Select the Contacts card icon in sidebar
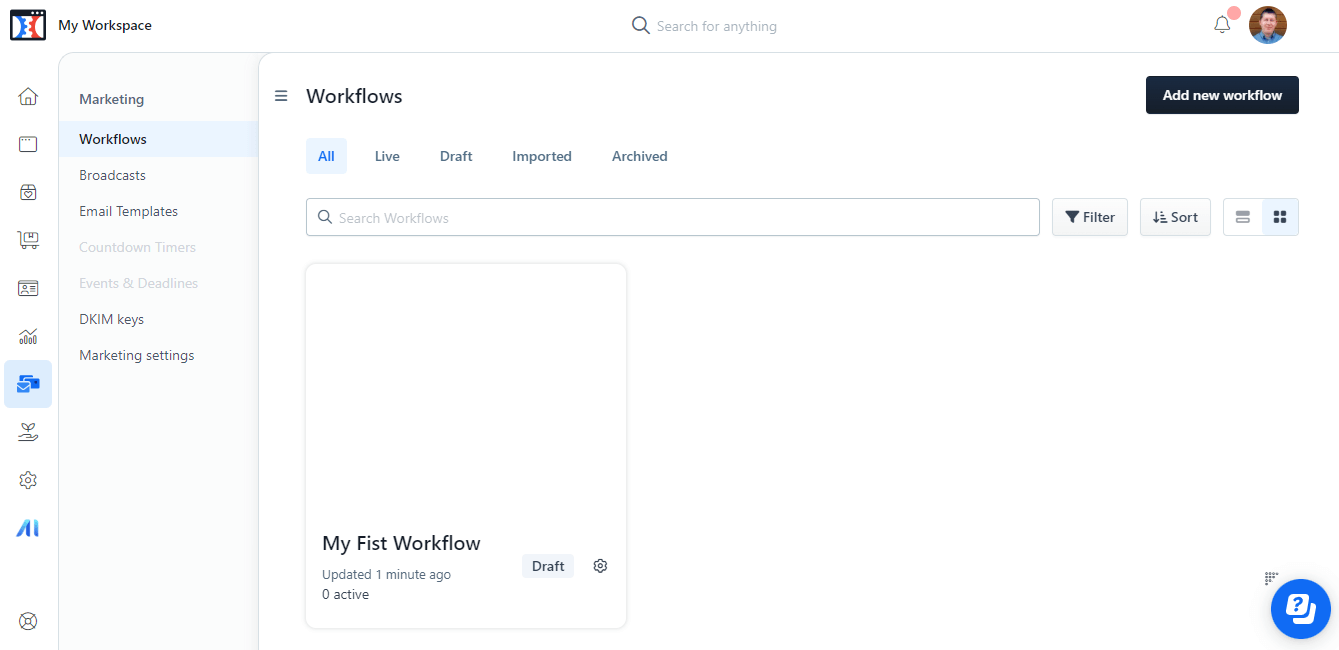 tap(27, 287)
